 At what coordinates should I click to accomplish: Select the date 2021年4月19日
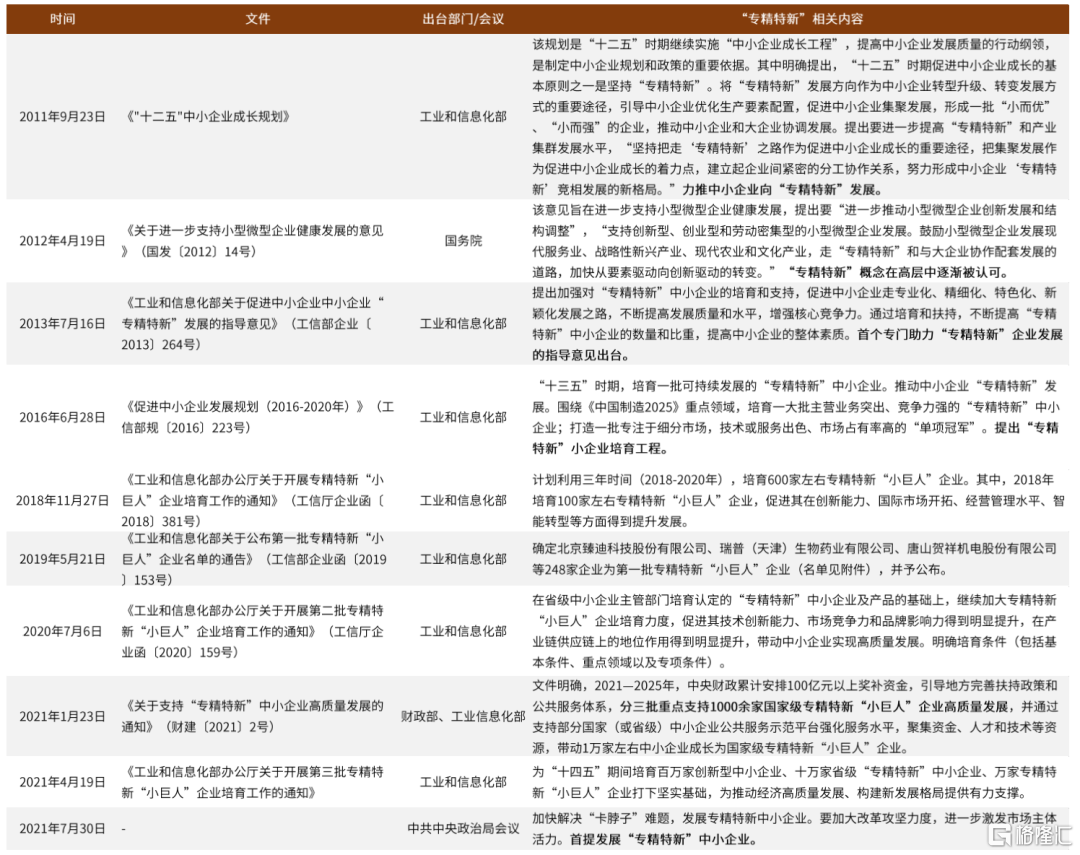[x=62, y=783]
